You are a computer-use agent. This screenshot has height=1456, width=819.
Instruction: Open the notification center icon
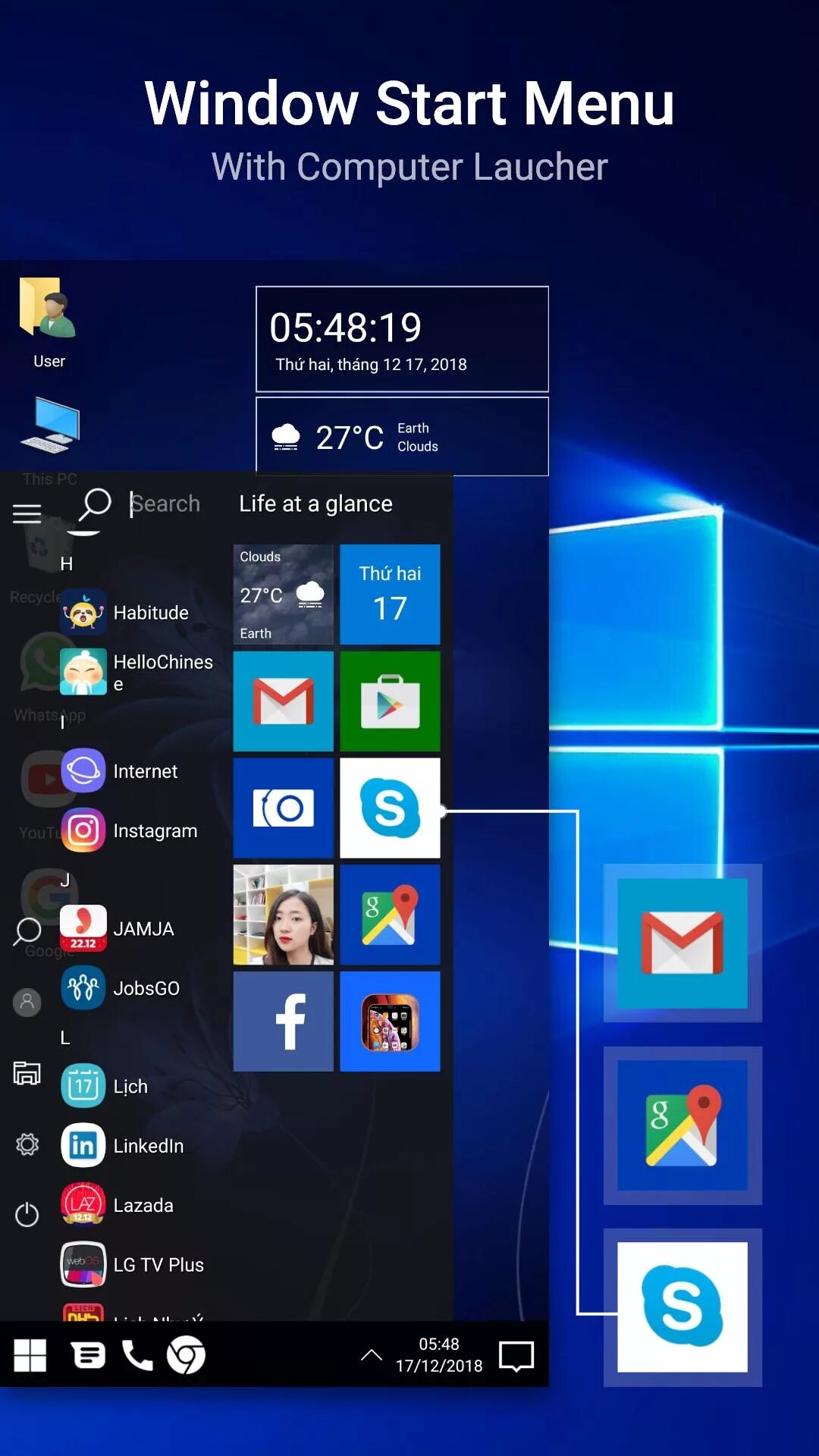tap(516, 1356)
